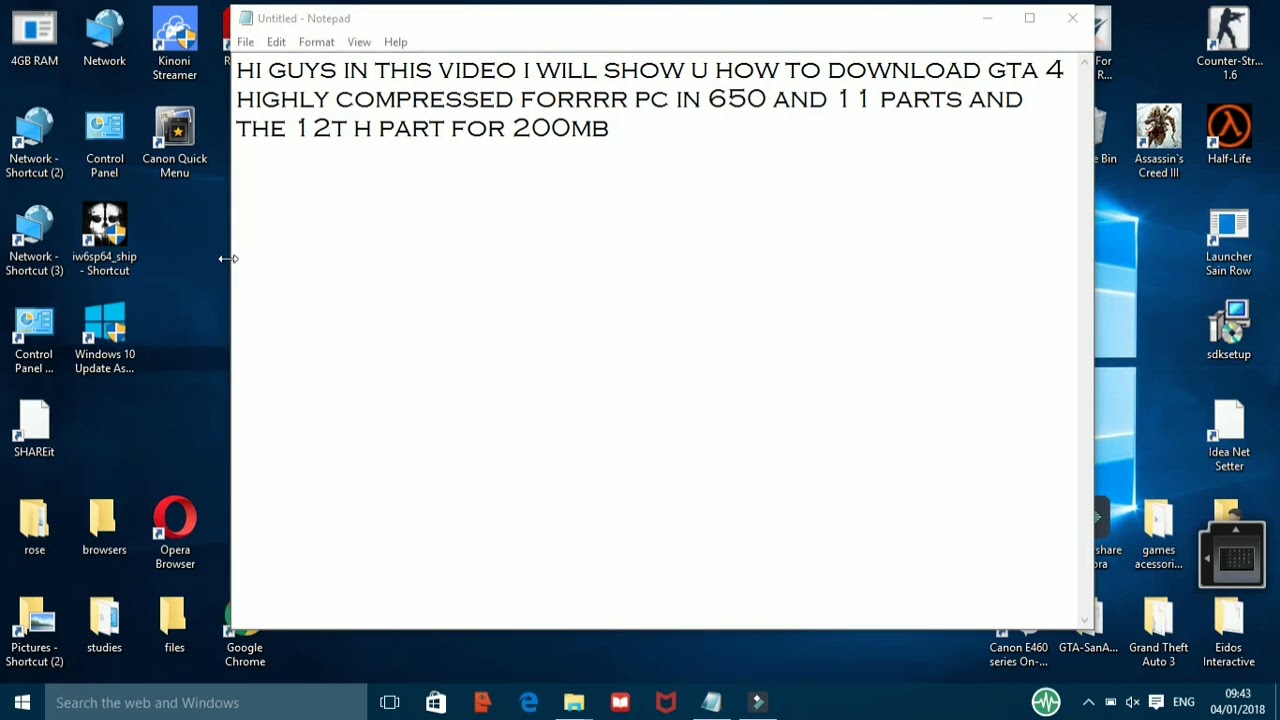Open the View menu in Notepad
1280x720 pixels.
point(359,42)
